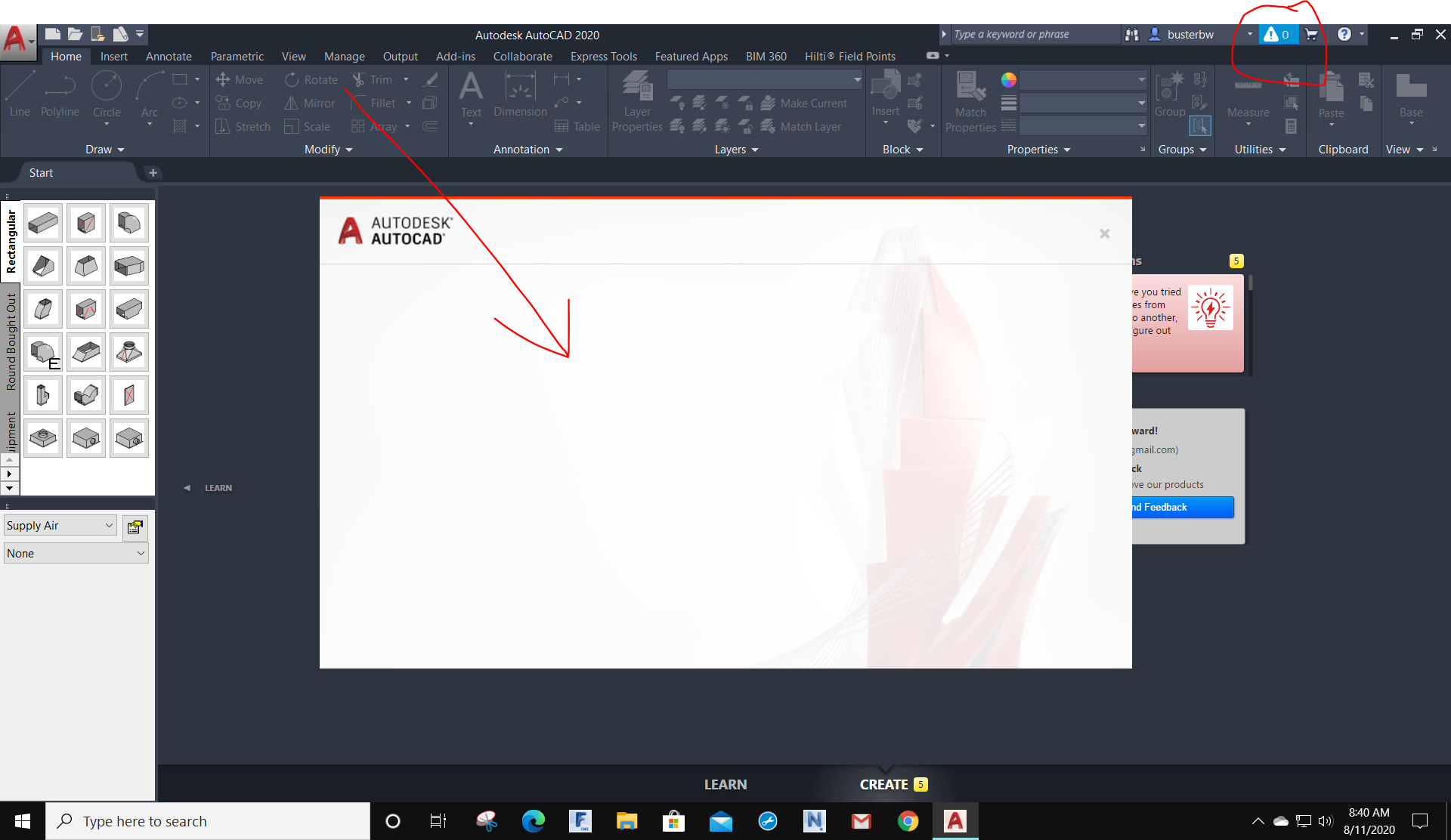Open the Layer Properties manager

click(x=637, y=98)
